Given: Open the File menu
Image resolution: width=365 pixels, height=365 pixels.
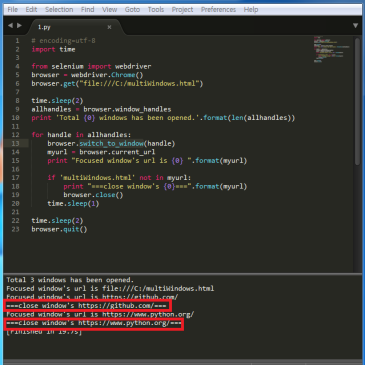Looking at the screenshot, I should click(x=13, y=10).
